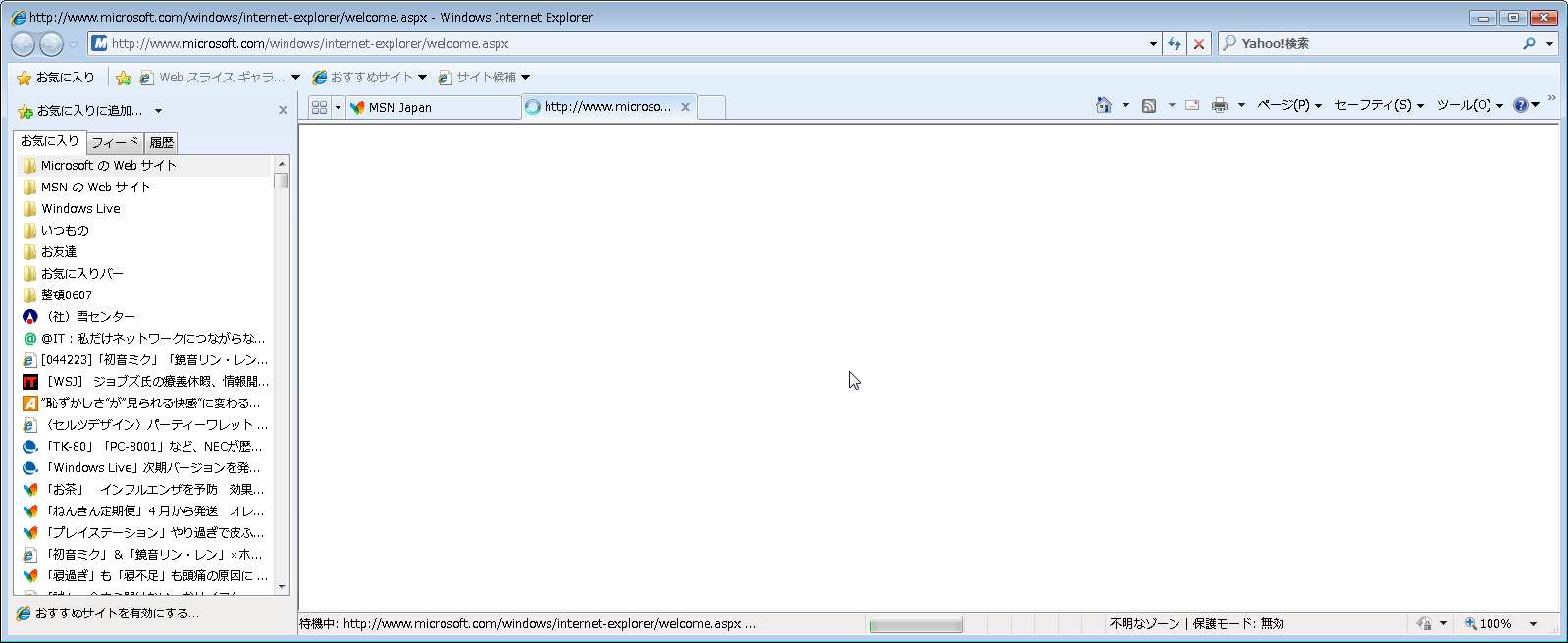
Task: Open the お友達 folder
Action: pyautogui.click(x=144, y=252)
